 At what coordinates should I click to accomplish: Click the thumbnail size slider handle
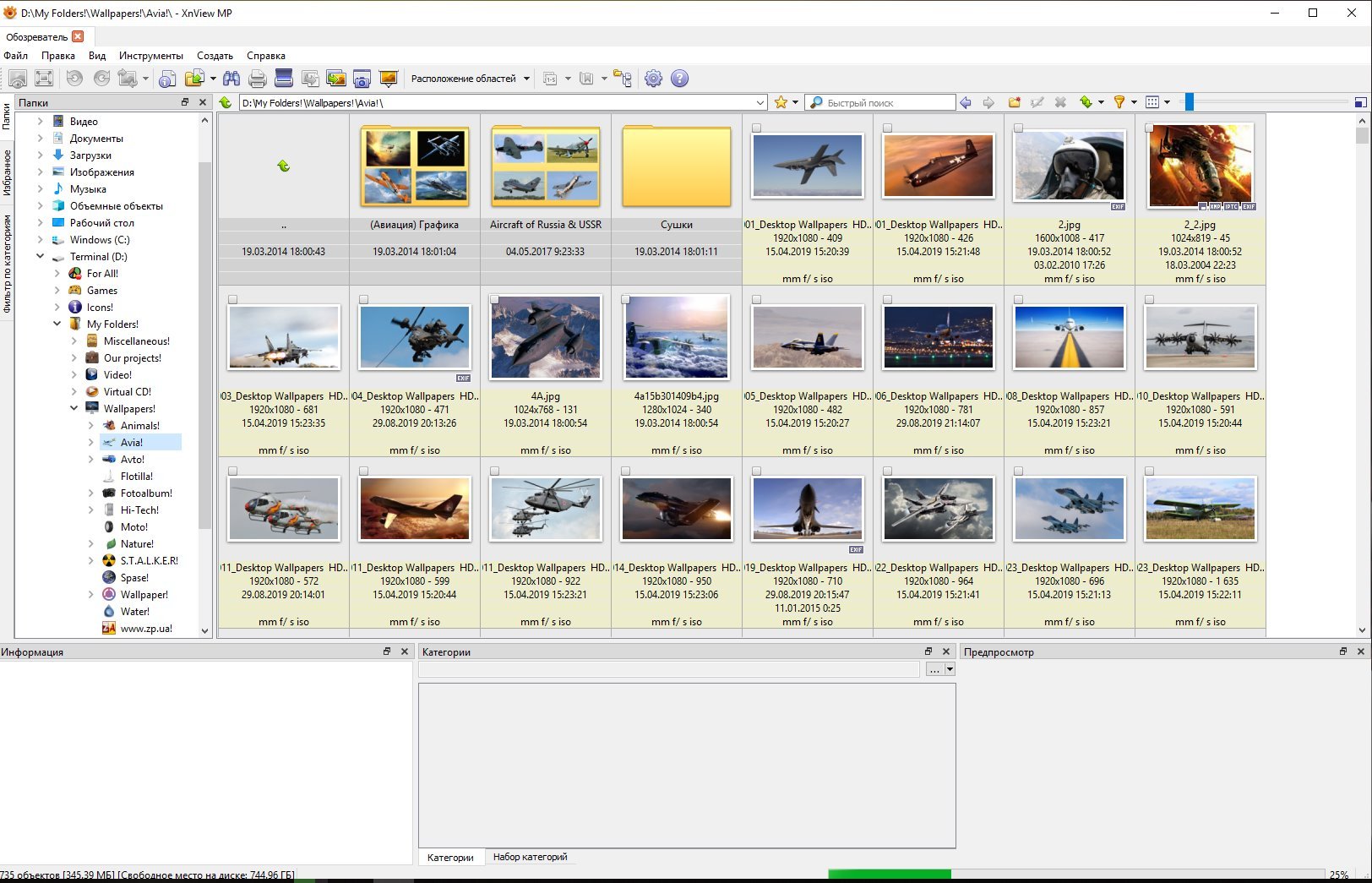point(1189,102)
